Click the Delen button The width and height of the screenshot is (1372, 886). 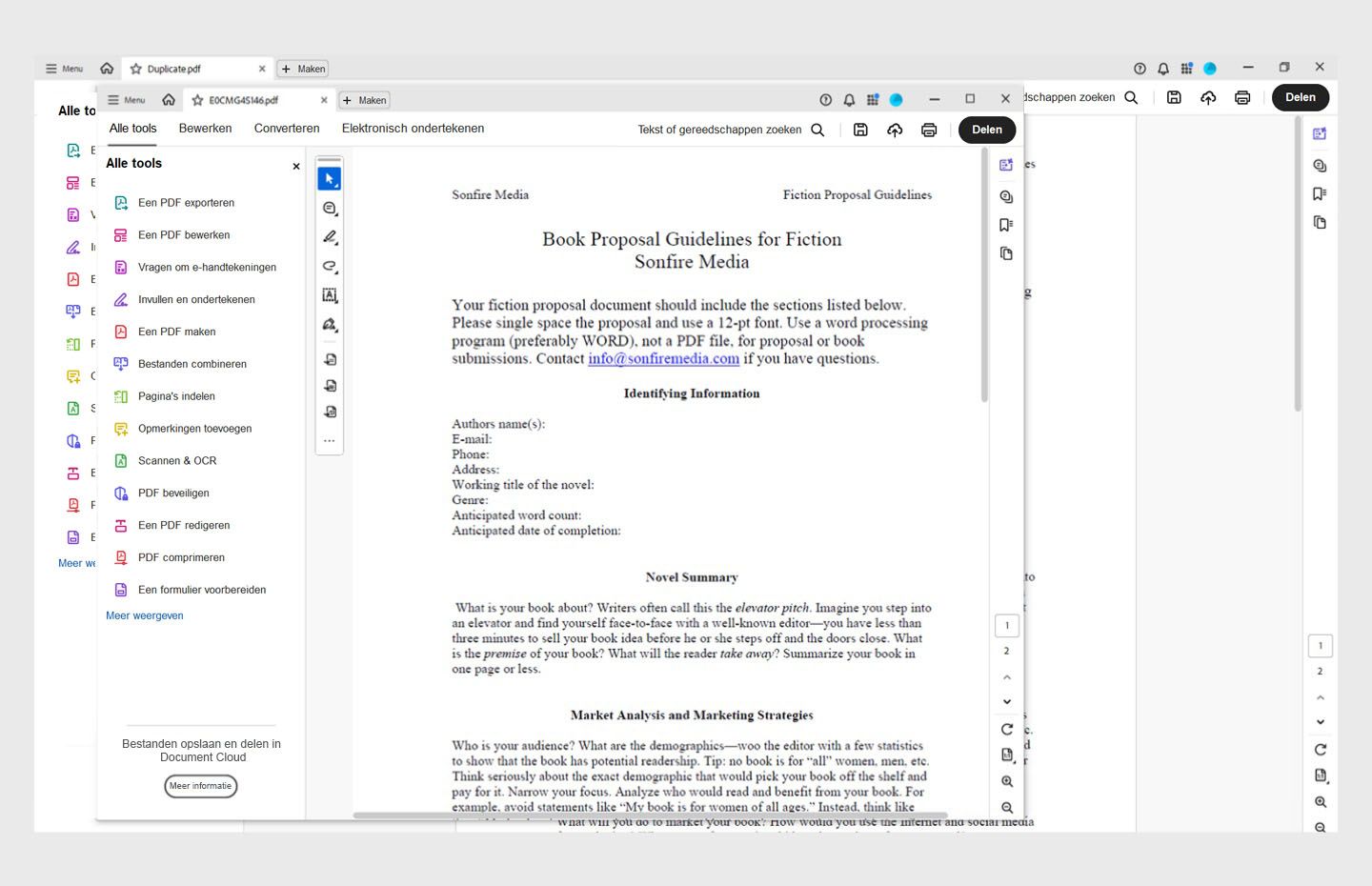click(x=987, y=130)
